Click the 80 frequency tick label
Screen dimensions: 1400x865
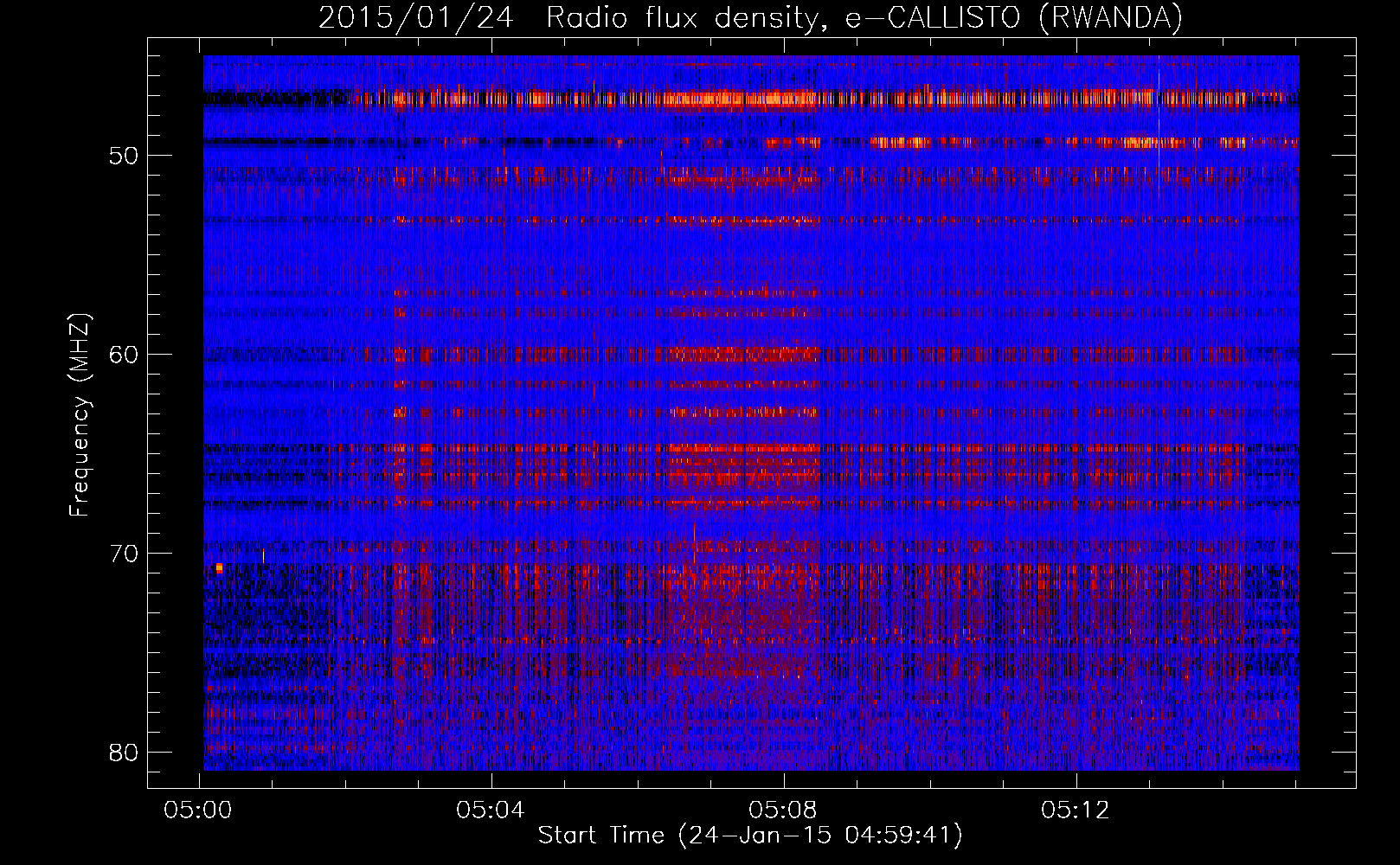(x=125, y=752)
